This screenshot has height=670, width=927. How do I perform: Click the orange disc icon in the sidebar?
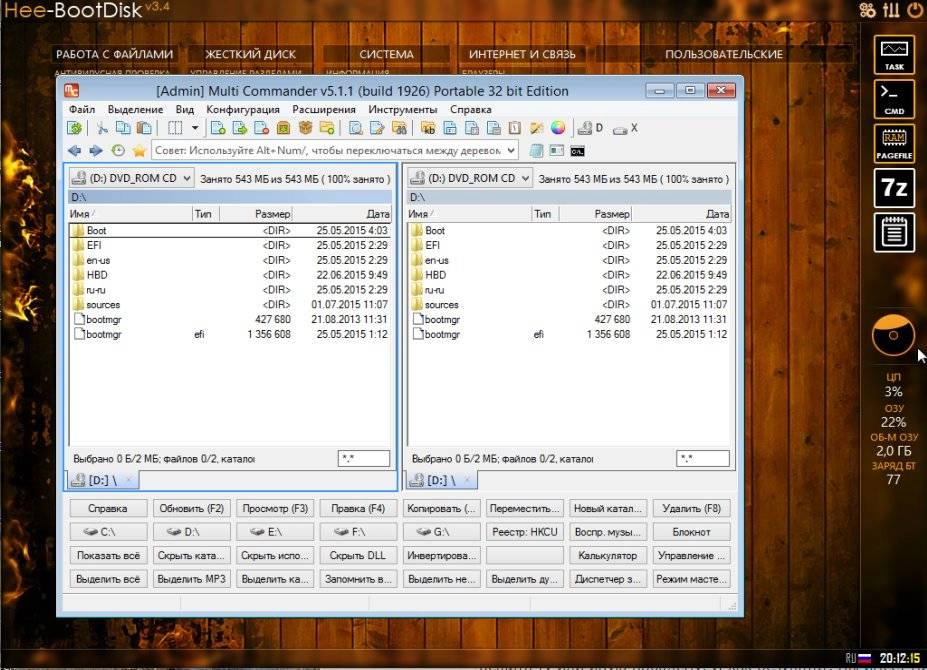893,335
